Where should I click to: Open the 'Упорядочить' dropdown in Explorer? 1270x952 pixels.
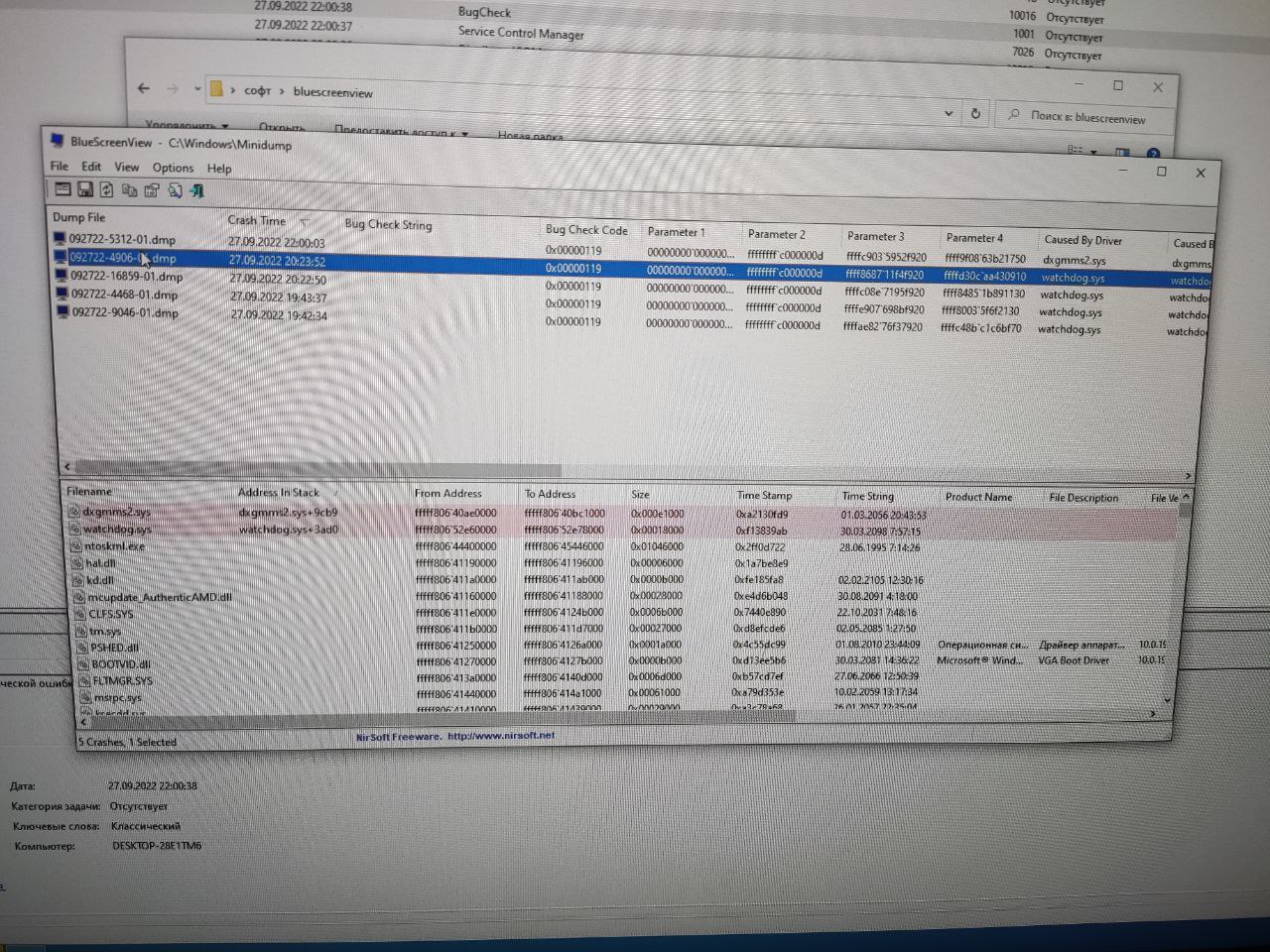coord(188,126)
